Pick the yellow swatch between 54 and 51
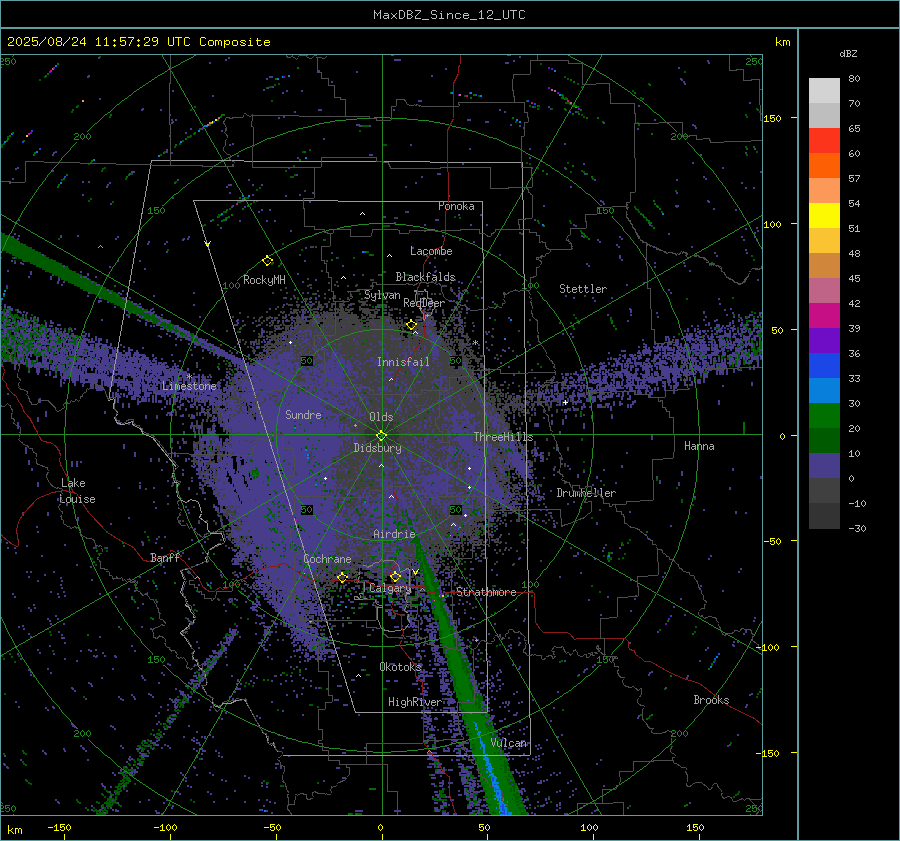This screenshot has height=841, width=900. point(824,216)
